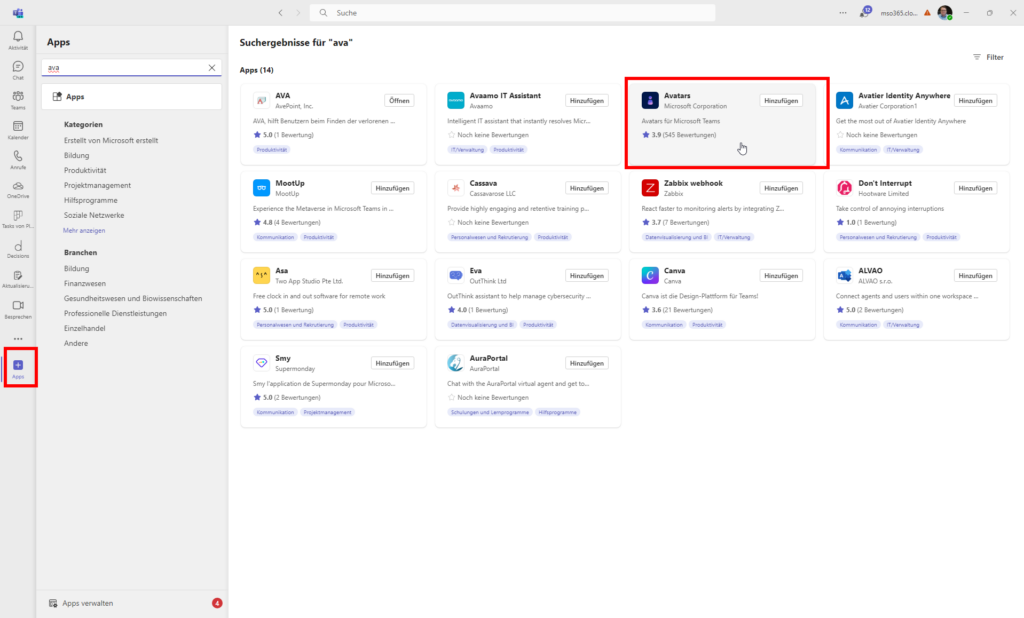The width and height of the screenshot is (1024, 618).
Task: Show more apps via ellipsis in sidebar
Action: pyautogui.click(x=18, y=338)
